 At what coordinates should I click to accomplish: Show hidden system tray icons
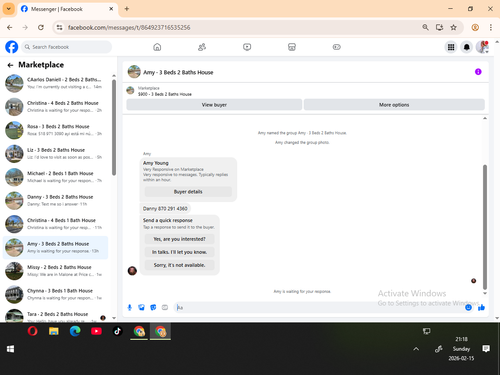coord(416,349)
